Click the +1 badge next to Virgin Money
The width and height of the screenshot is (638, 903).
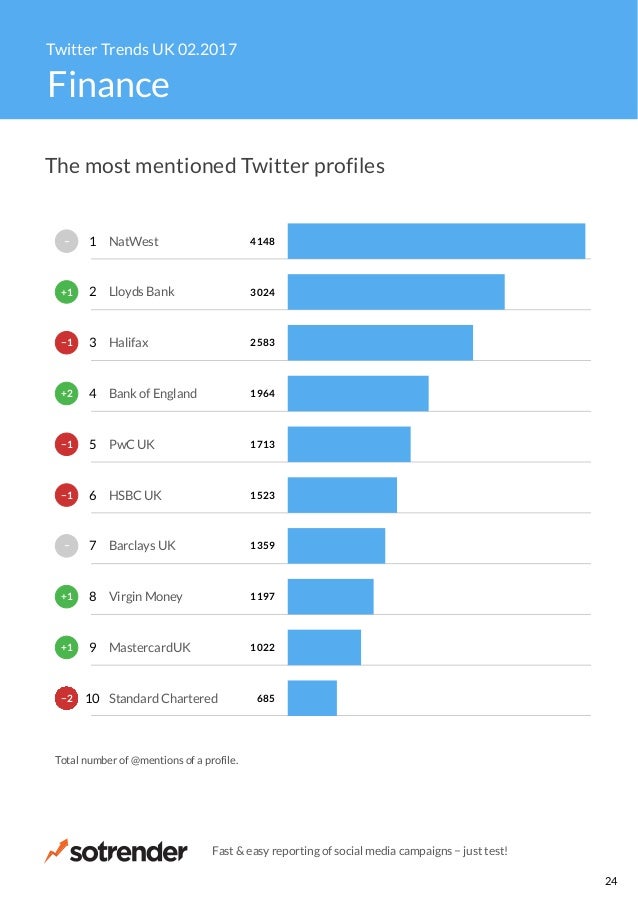[66, 597]
